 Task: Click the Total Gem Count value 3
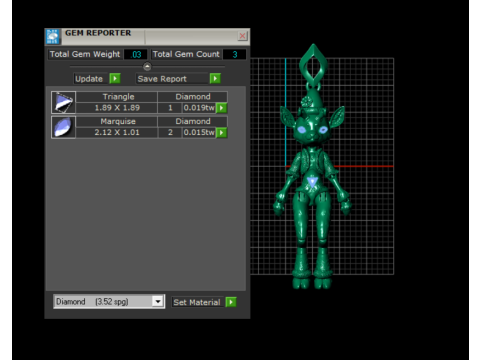click(234, 54)
